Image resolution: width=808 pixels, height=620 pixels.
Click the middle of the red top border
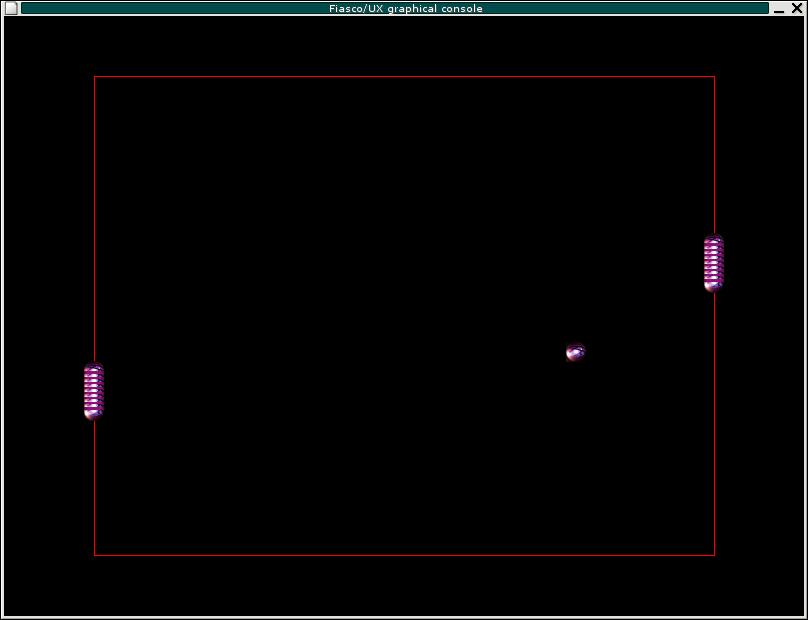pyautogui.click(x=404, y=76)
